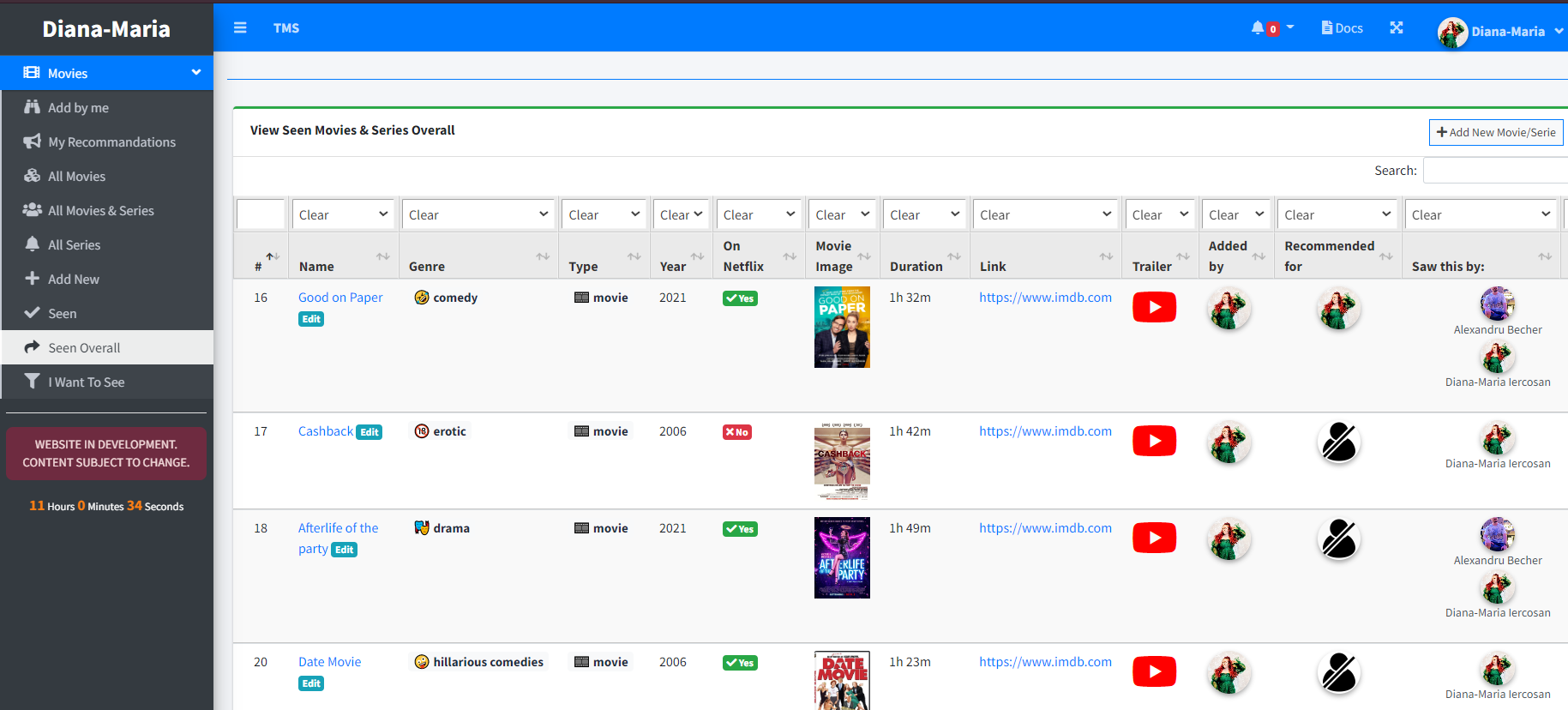The width and height of the screenshot is (1568, 710).
Task: Play the Good on Paper YouTube trailer
Action: click(1154, 307)
